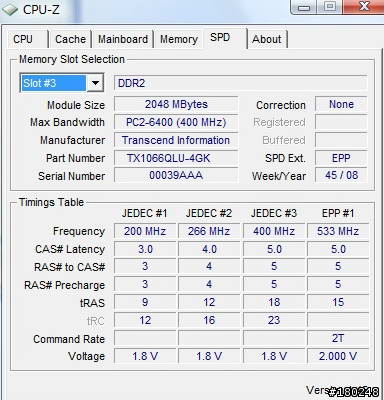Click the tRAS value 18
Image resolution: width=384 pixels, height=400 pixels.
tap(274, 302)
